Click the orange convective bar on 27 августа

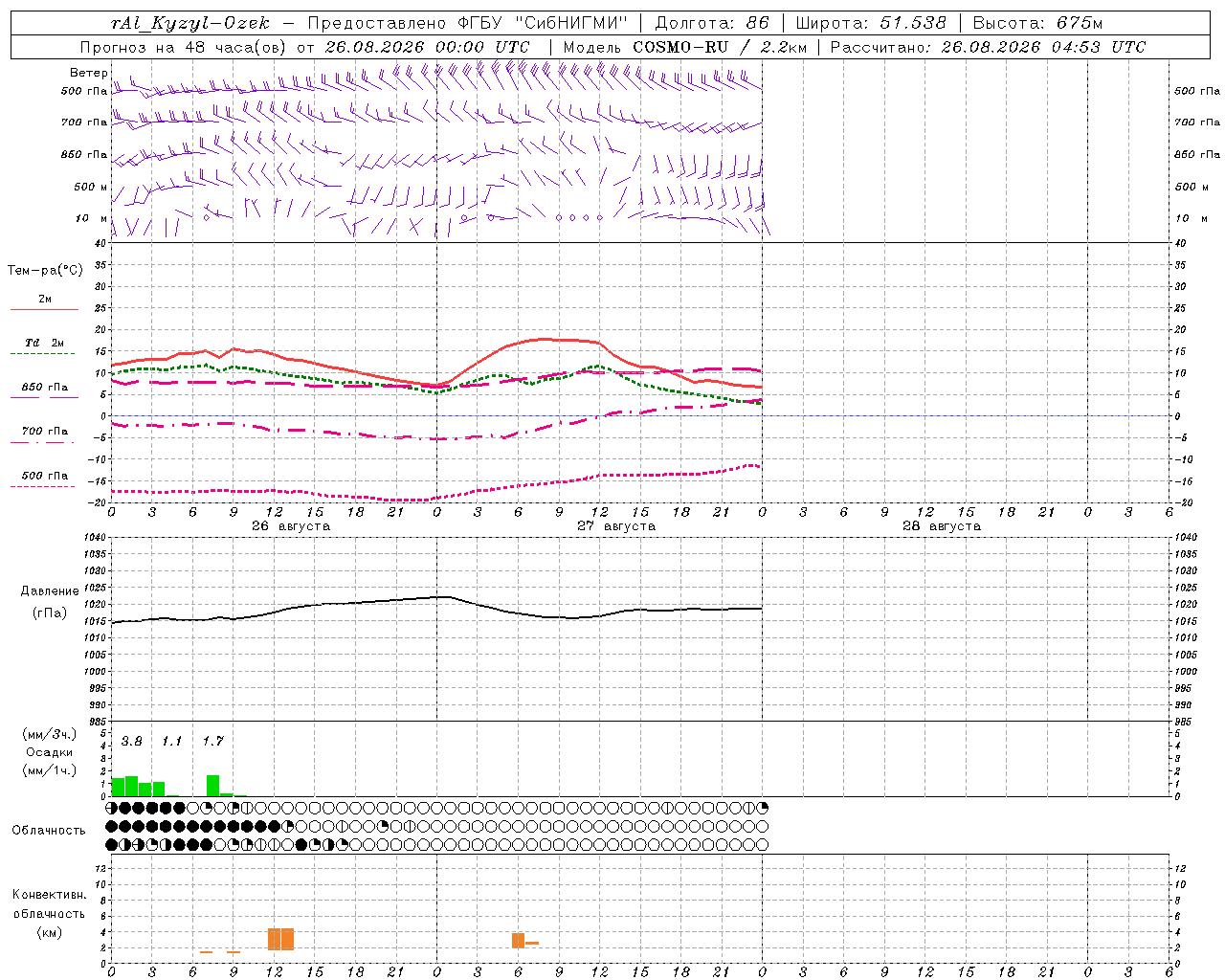pos(518,941)
